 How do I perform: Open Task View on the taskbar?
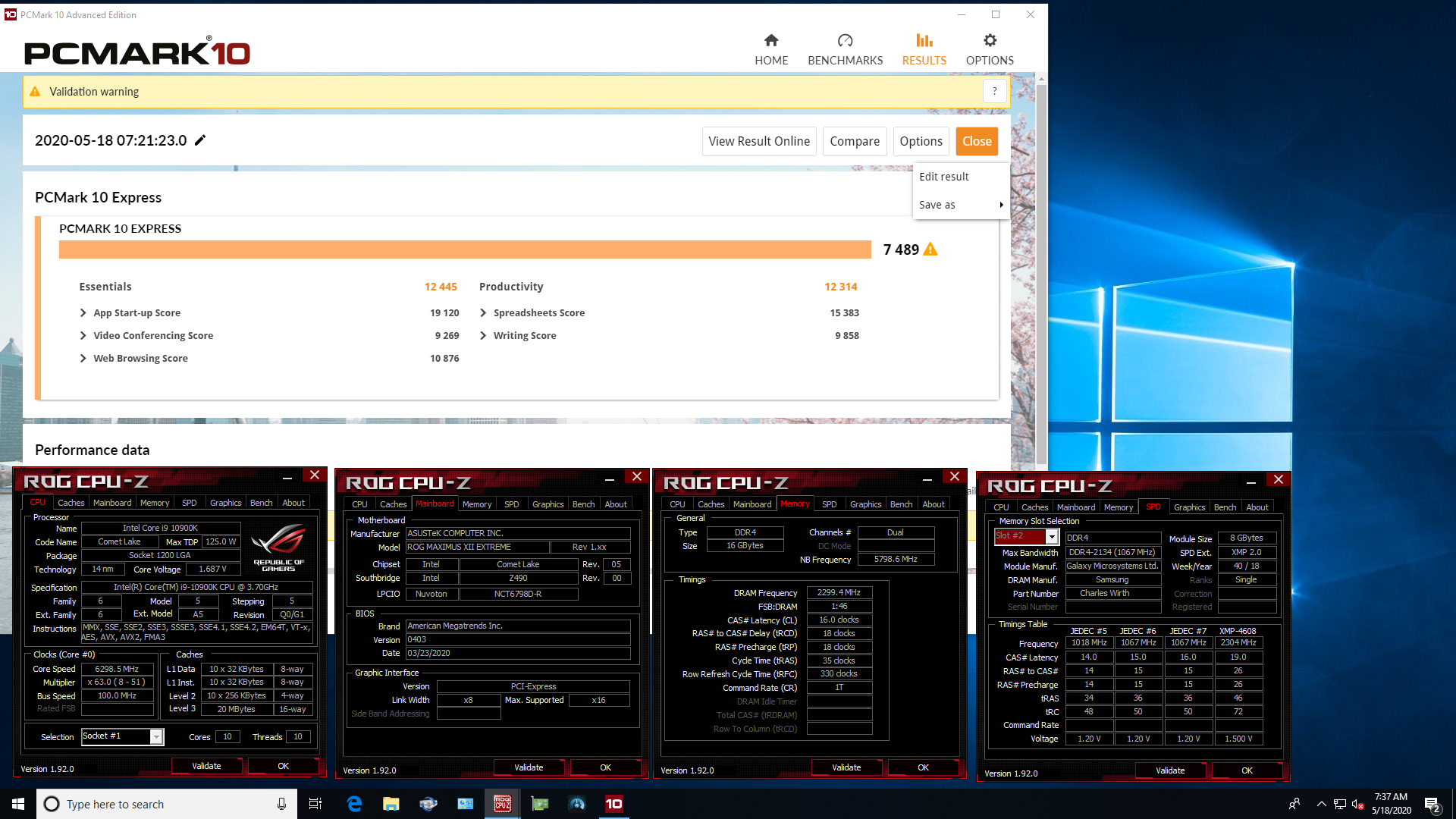[315, 804]
